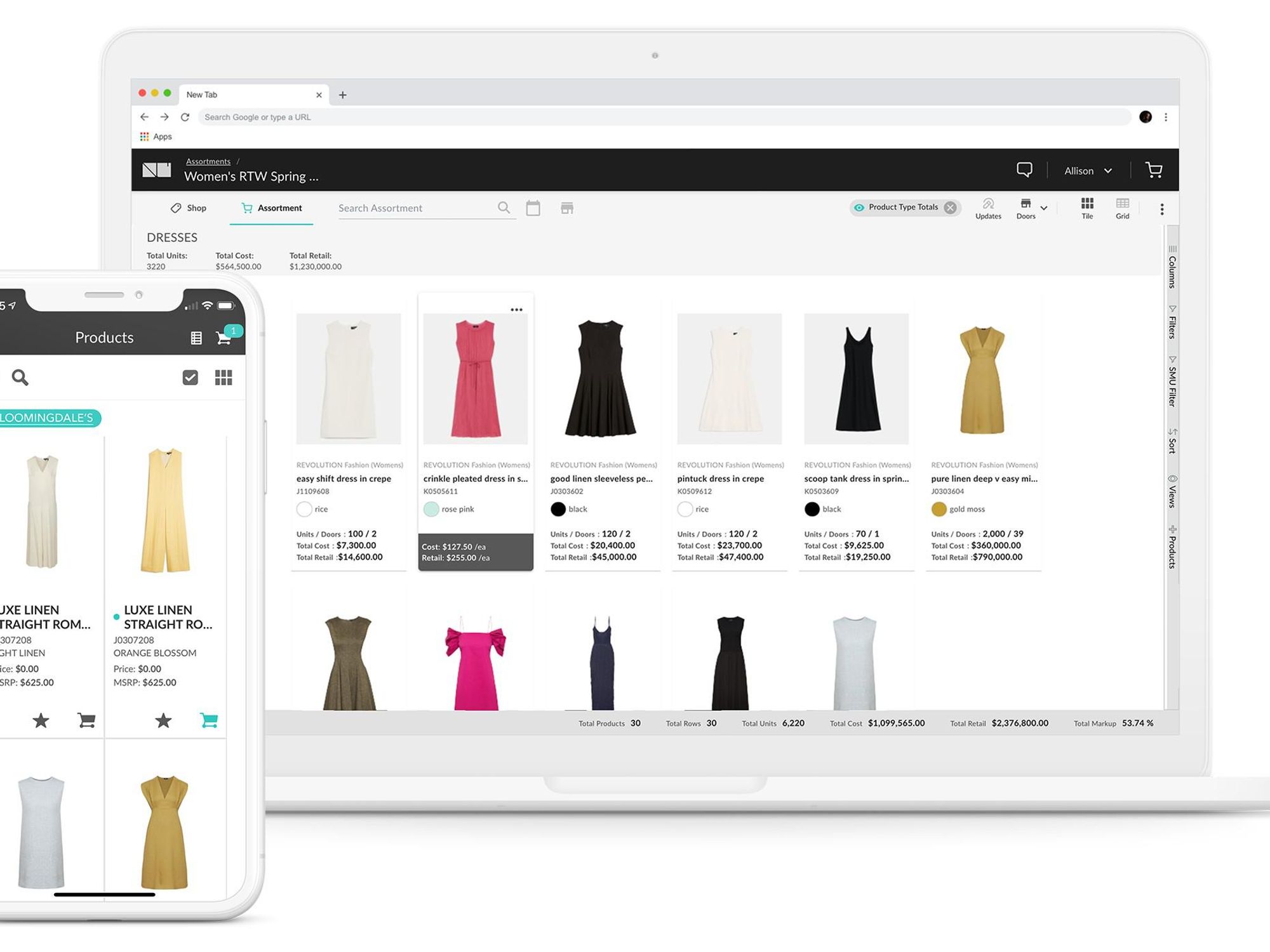Star the Luxe Linen Straight Romper favorite
The height and width of the screenshot is (952, 1270).
[163, 720]
